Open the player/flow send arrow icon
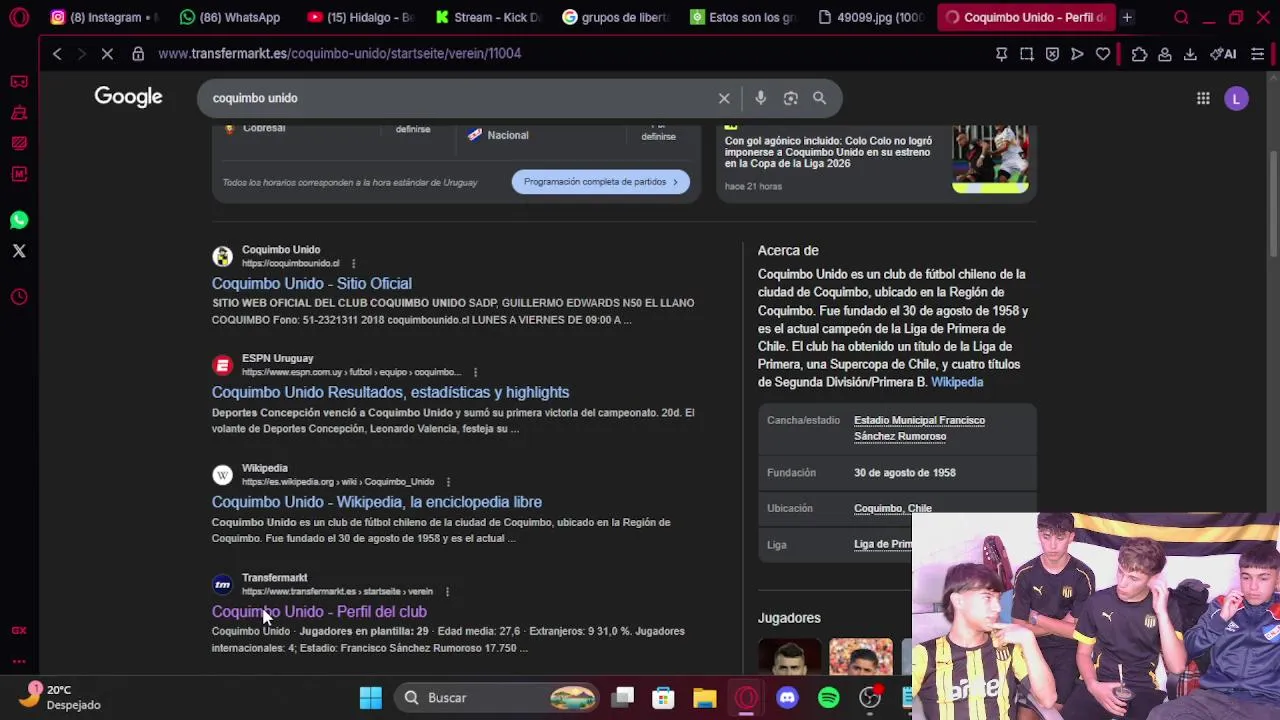This screenshot has width=1280, height=720. (x=1077, y=54)
